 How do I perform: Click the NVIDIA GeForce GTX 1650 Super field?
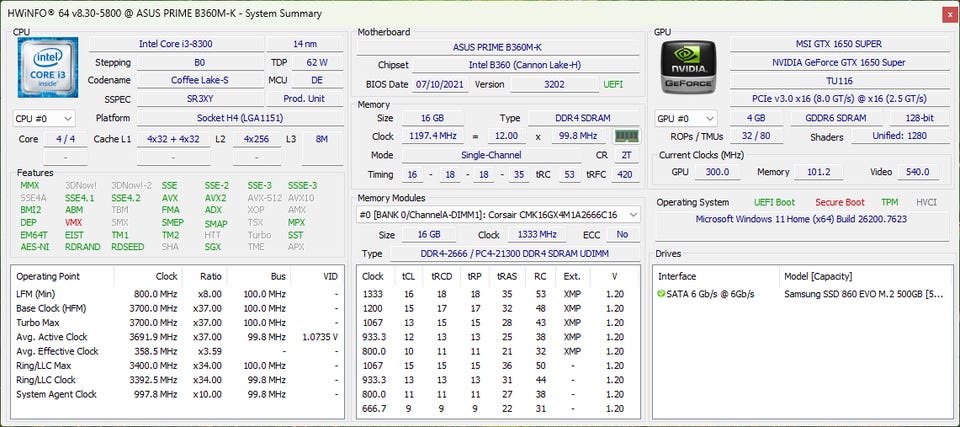click(839, 62)
